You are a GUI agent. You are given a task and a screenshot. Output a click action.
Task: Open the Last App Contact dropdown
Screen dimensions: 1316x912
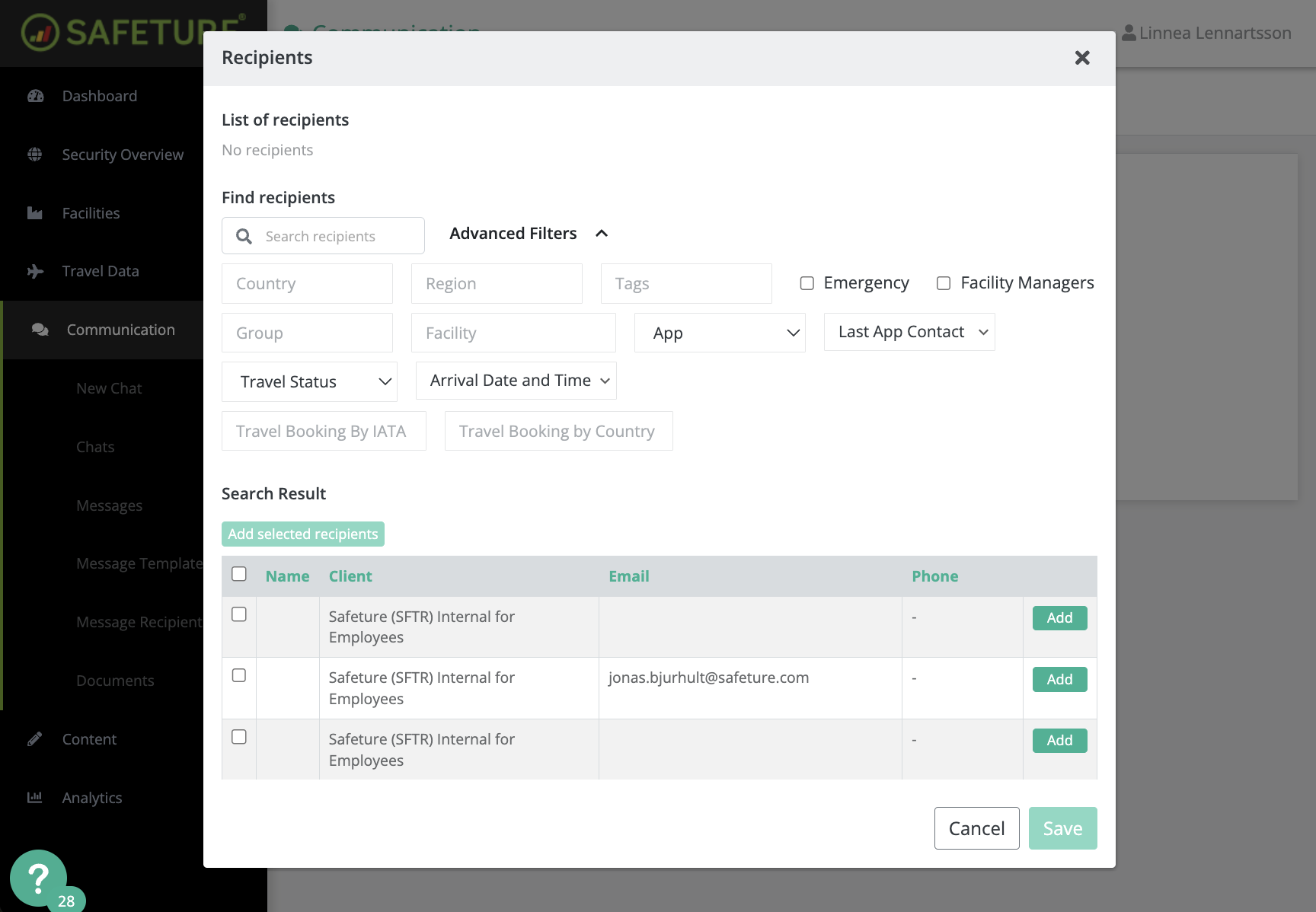[x=909, y=332]
